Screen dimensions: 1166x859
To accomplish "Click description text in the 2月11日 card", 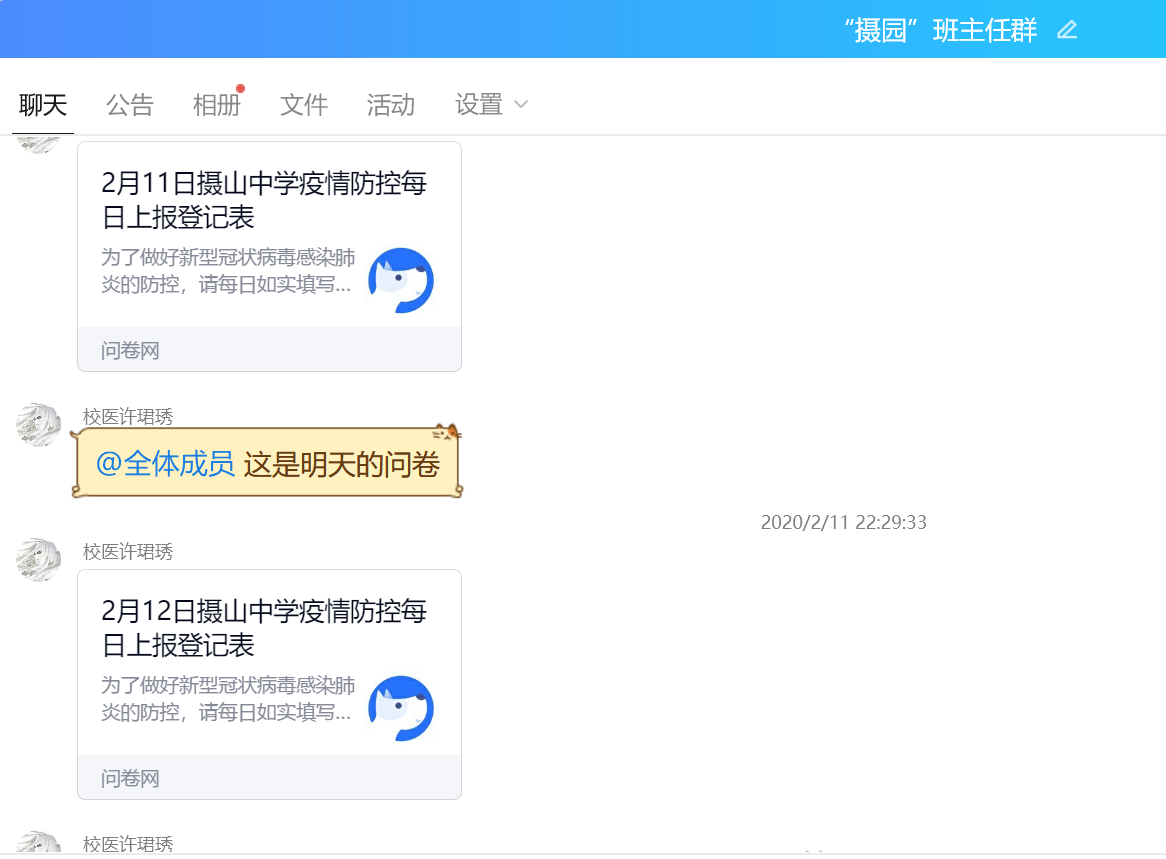I will click(228, 271).
